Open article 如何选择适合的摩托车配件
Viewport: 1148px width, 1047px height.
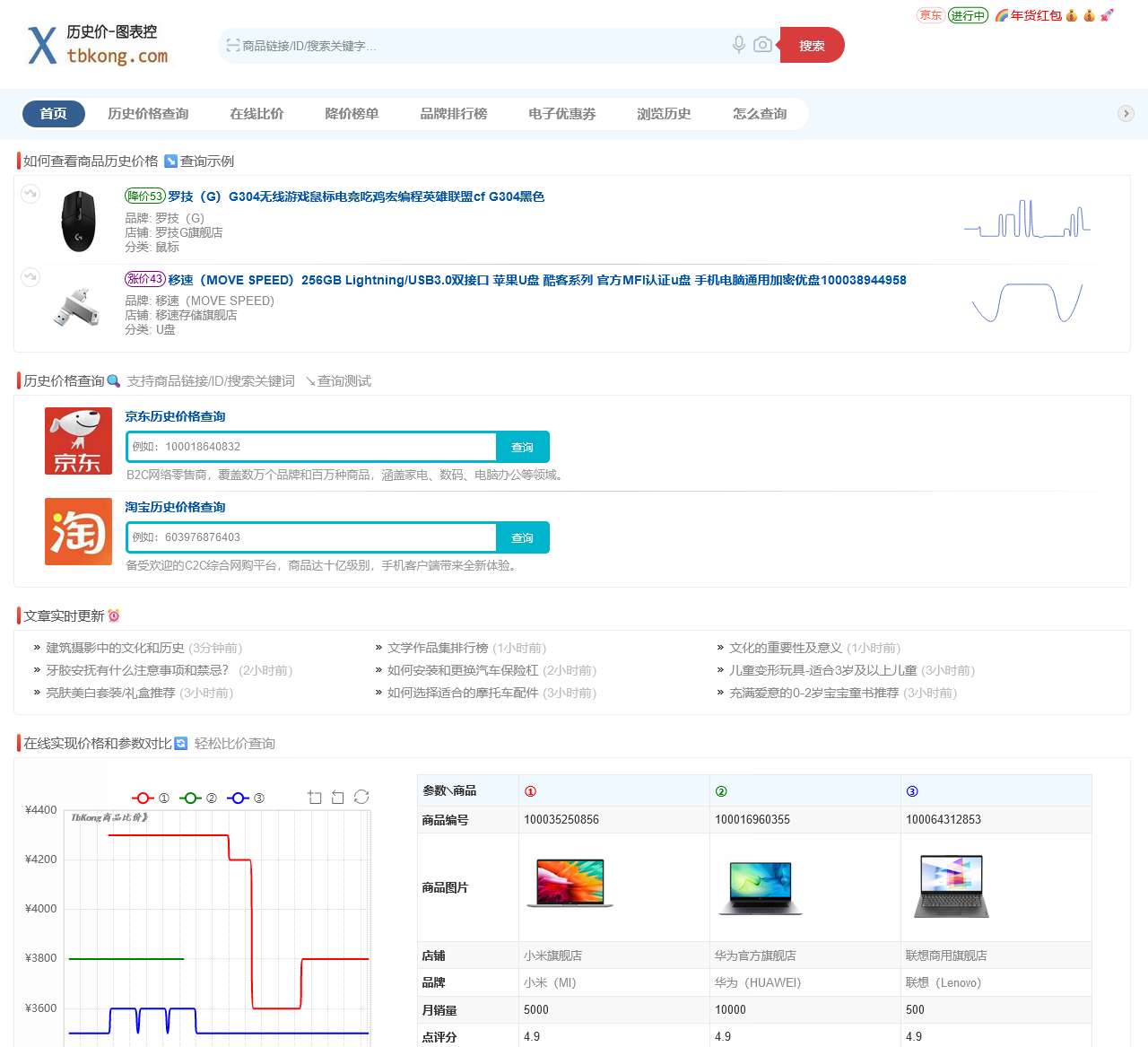463,693
